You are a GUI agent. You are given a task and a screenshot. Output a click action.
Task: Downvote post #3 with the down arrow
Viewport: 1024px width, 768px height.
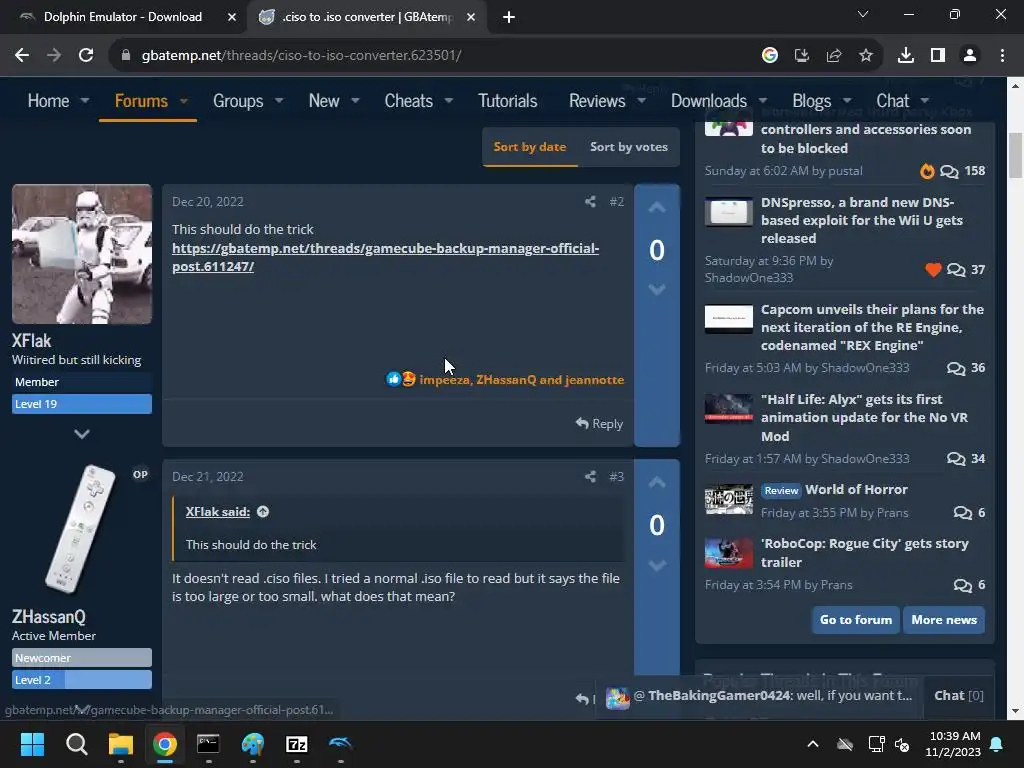(x=657, y=565)
